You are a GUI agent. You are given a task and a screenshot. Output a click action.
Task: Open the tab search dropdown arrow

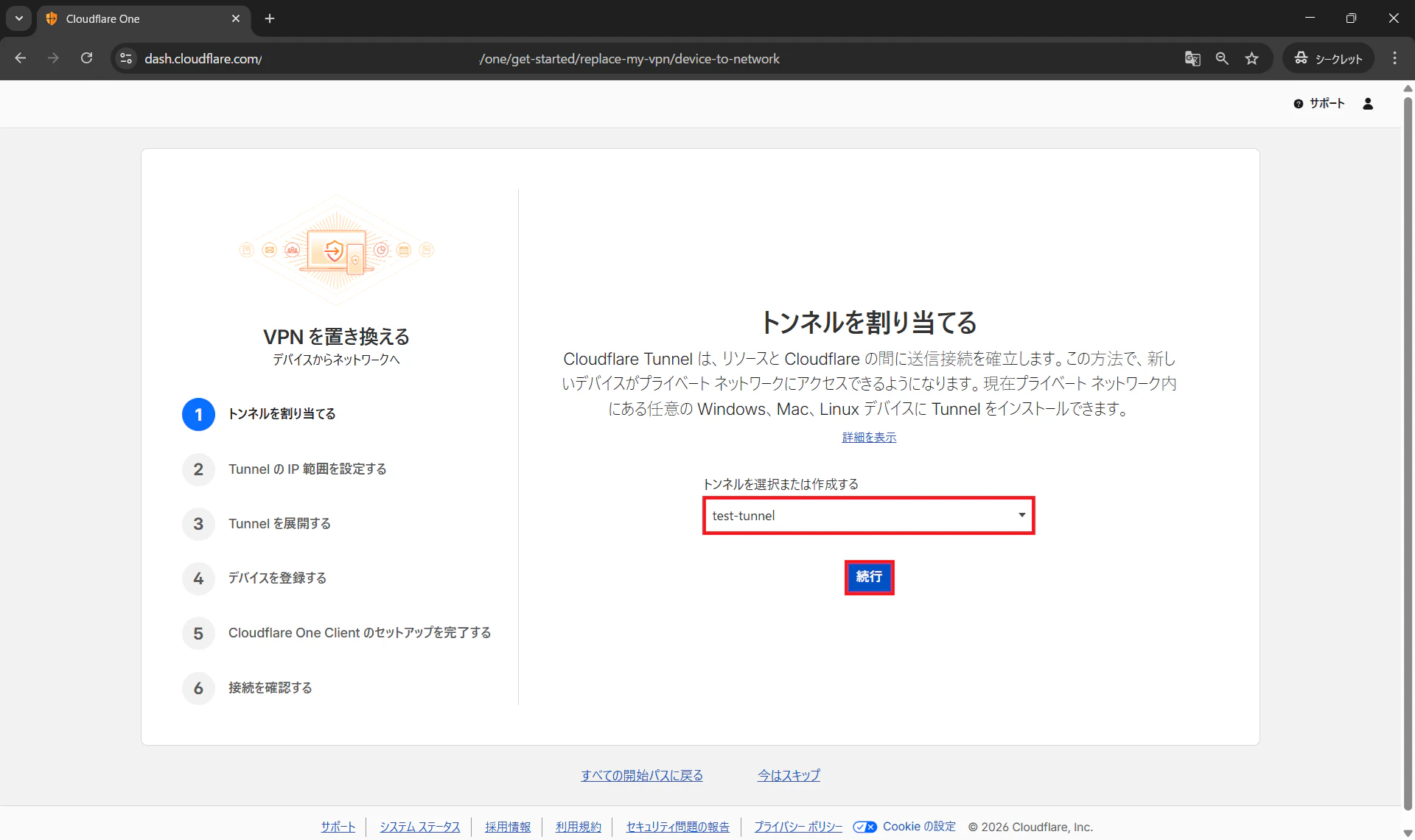[19, 18]
